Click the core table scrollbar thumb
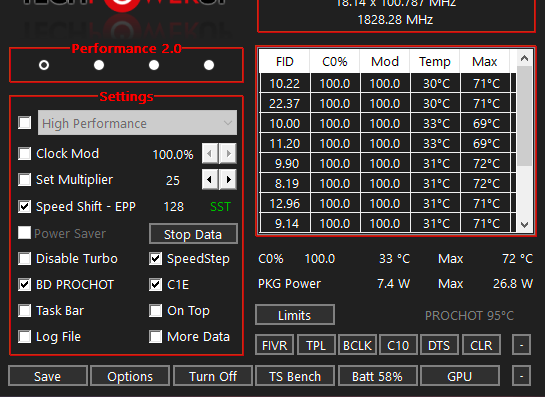The width and height of the screenshot is (545, 397). (524, 116)
